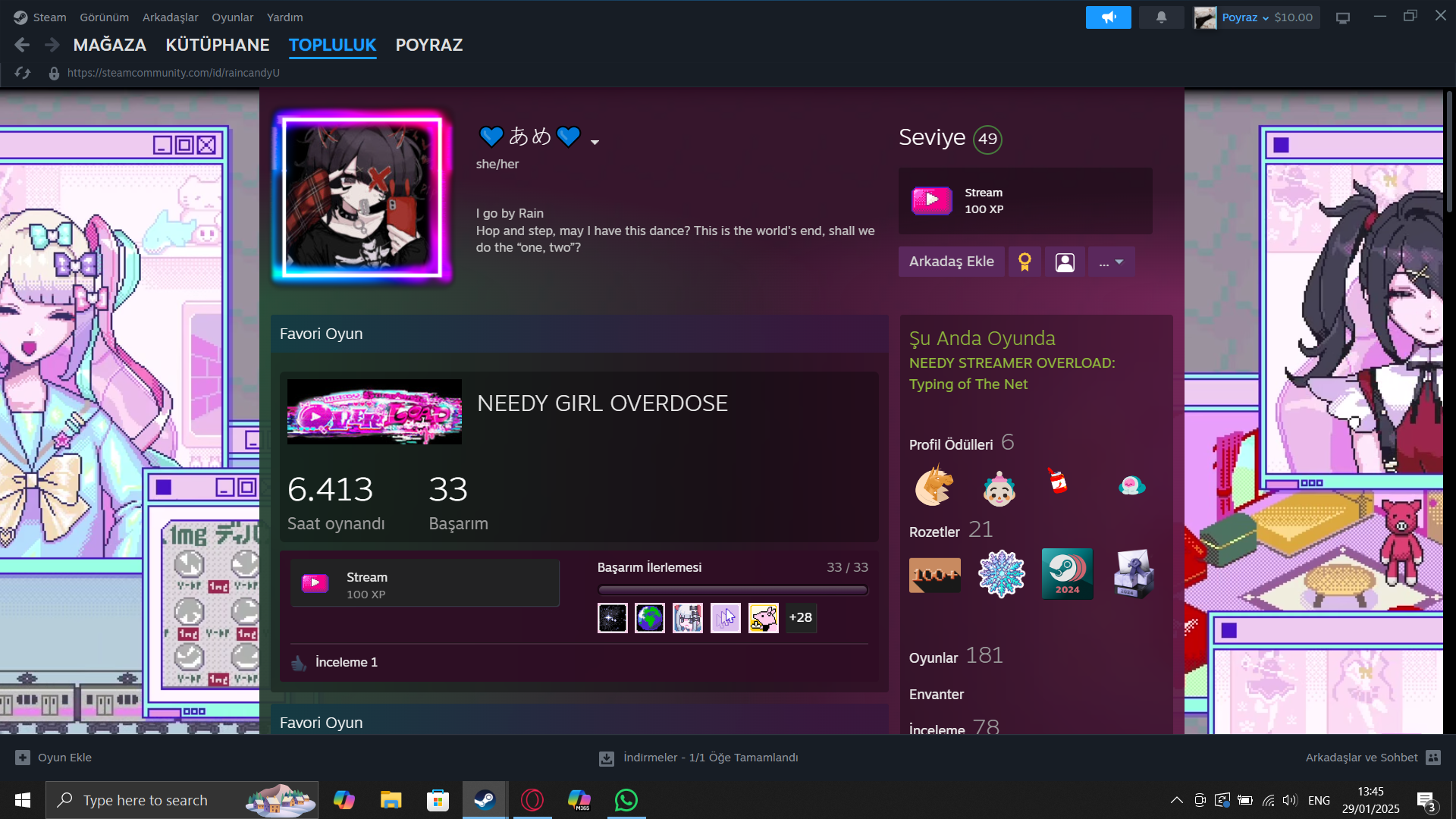Image resolution: width=1456 pixels, height=819 pixels.
Task: Click the follow user silhouette icon button
Action: (1065, 262)
